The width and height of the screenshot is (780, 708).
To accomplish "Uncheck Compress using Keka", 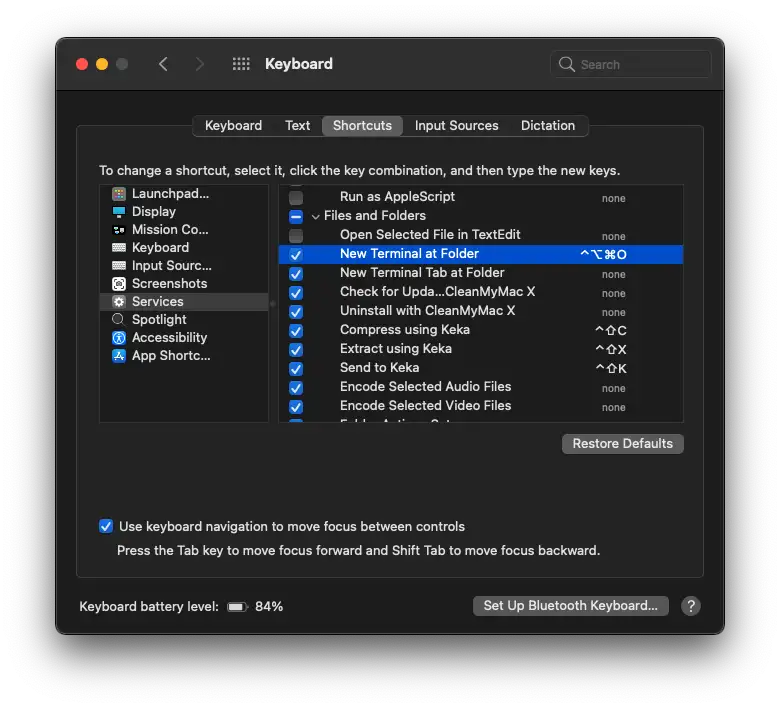I will (x=296, y=330).
